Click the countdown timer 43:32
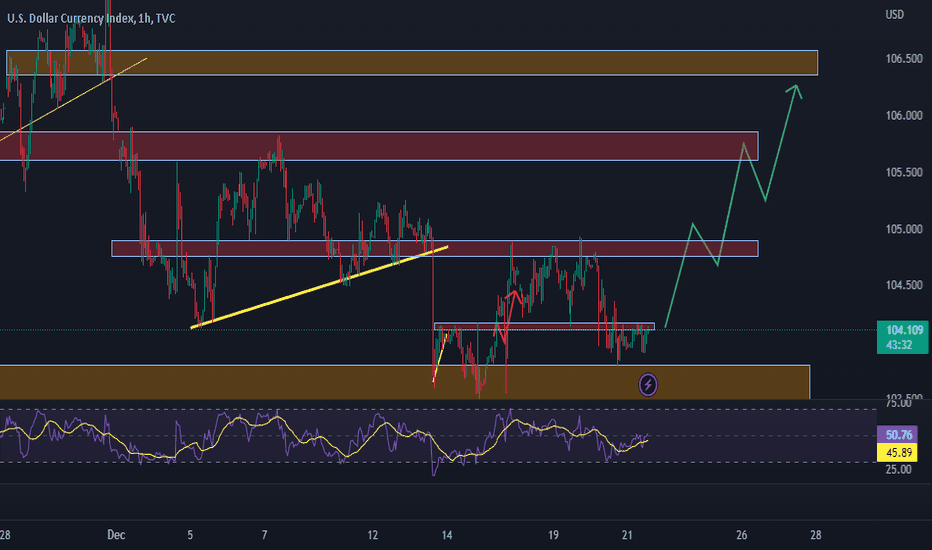Image resolution: width=932 pixels, height=550 pixels. (899, 345)
